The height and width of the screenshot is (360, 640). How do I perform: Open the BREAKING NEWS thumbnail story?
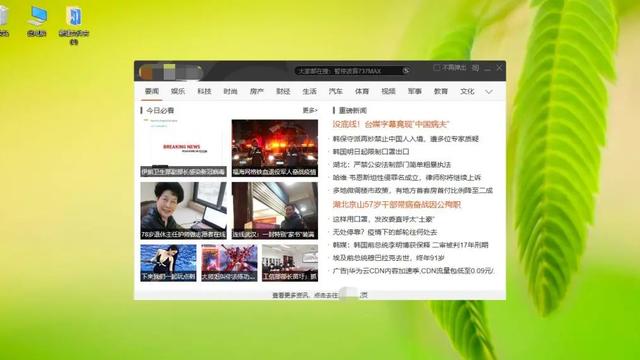pos(183,148)
